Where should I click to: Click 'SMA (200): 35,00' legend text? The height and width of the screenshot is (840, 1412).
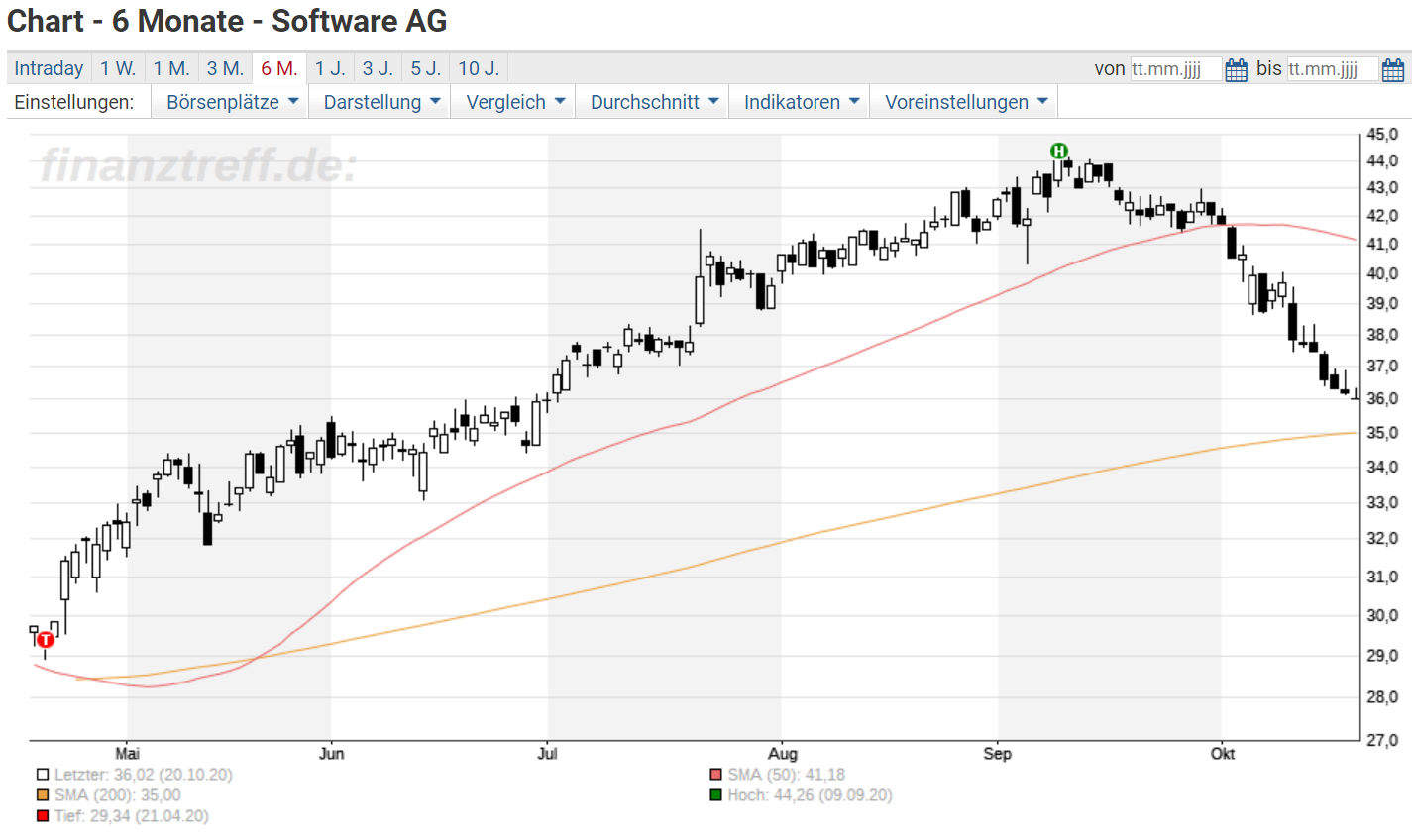click(x=118, y=795)
